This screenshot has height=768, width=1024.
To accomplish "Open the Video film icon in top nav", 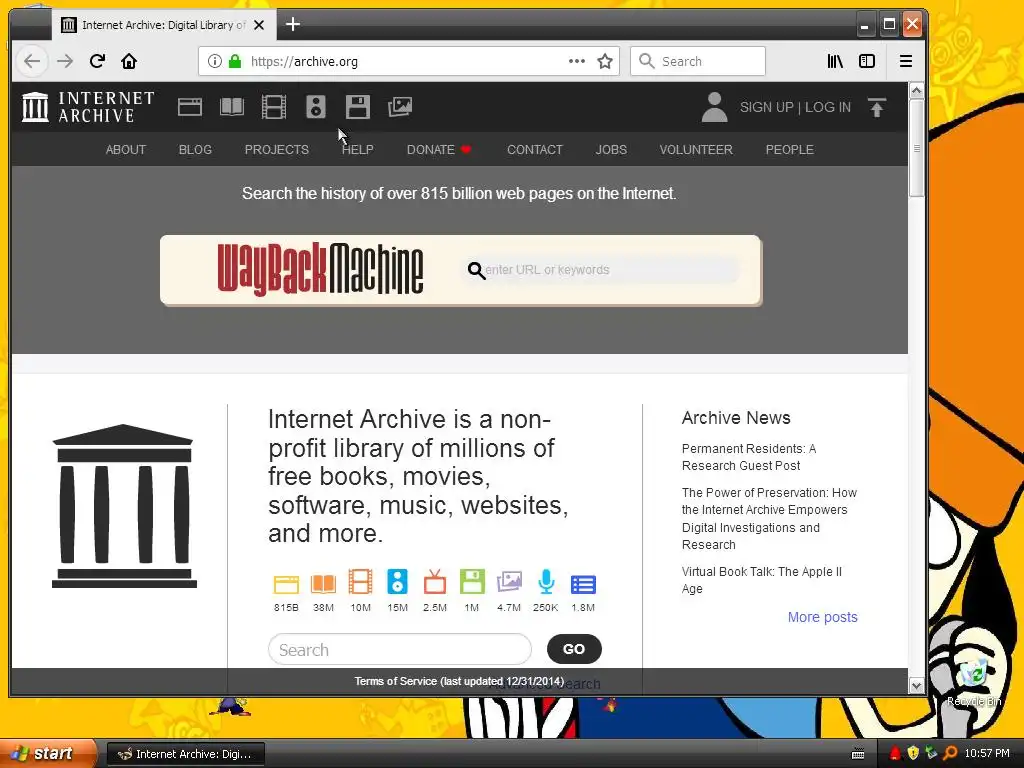I will point(274,107).
